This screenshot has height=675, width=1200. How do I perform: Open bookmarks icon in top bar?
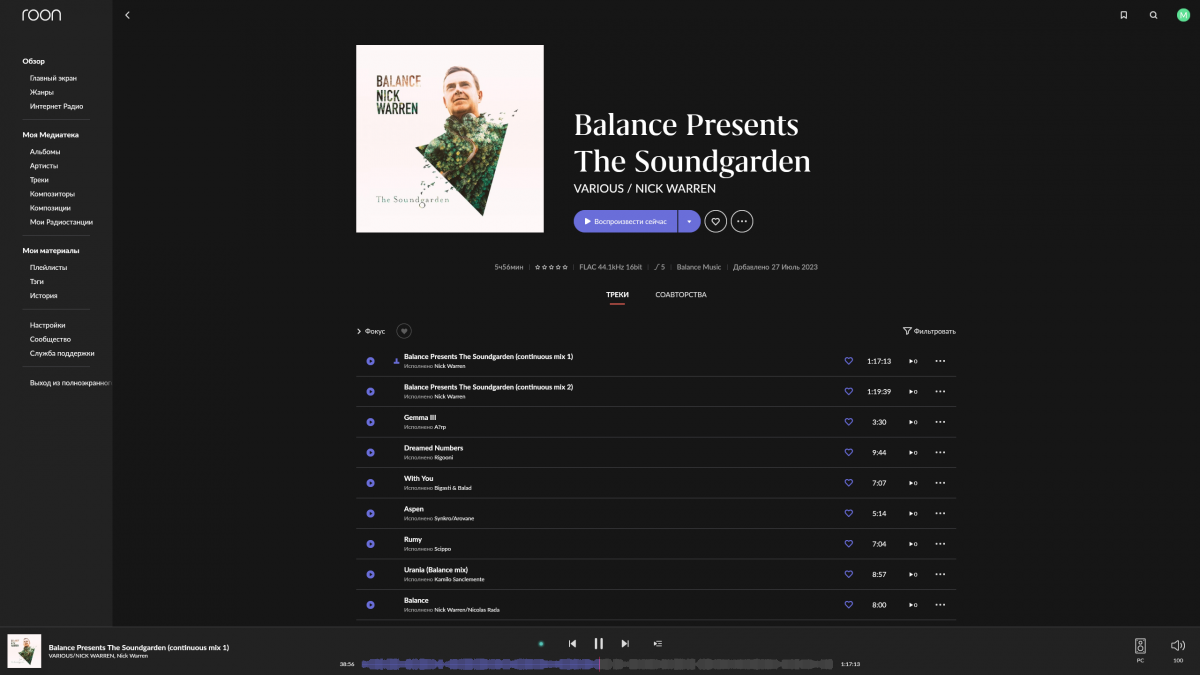1124,15
